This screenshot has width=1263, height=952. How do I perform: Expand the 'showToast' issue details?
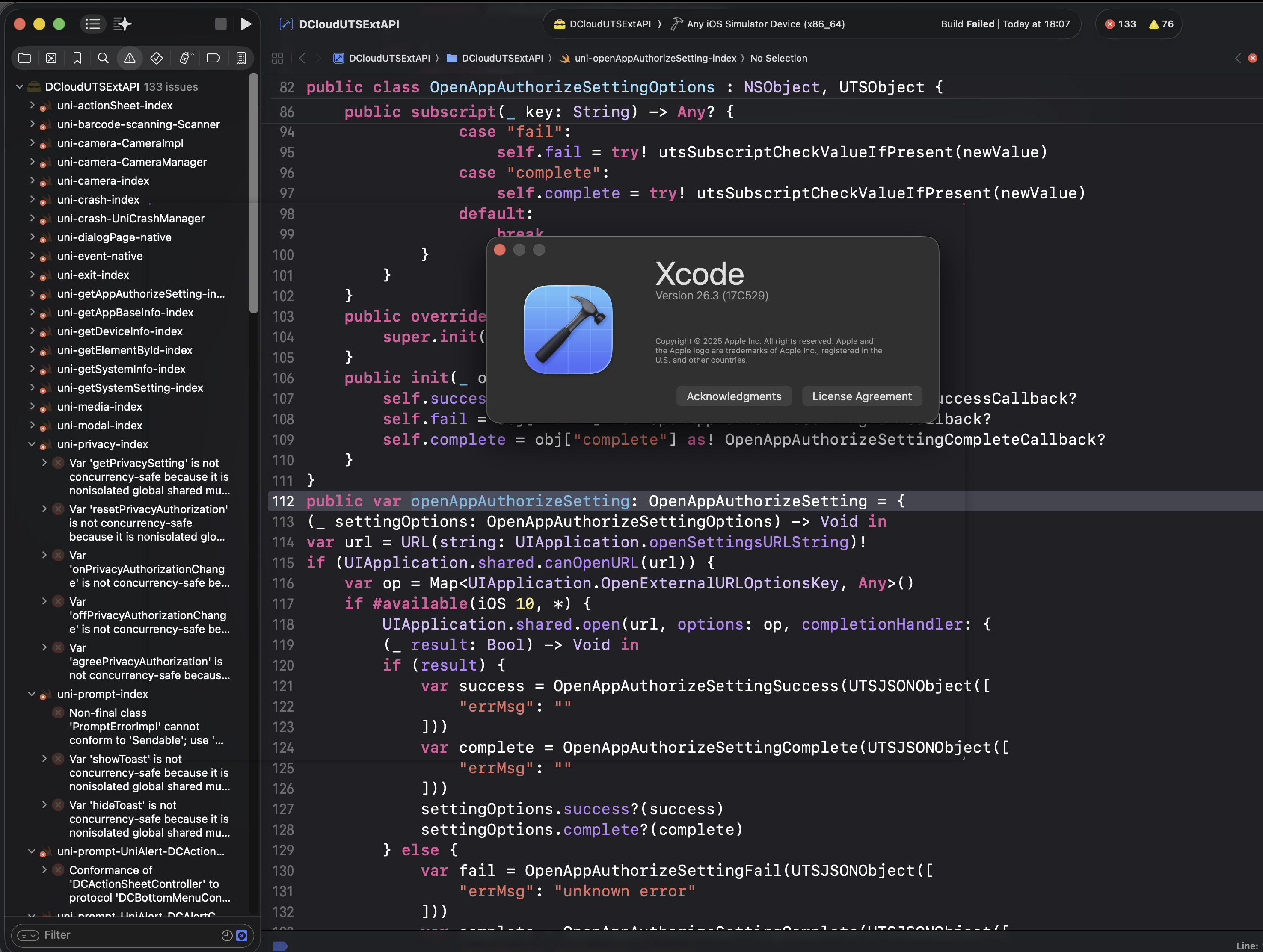(x=44, y=759)
